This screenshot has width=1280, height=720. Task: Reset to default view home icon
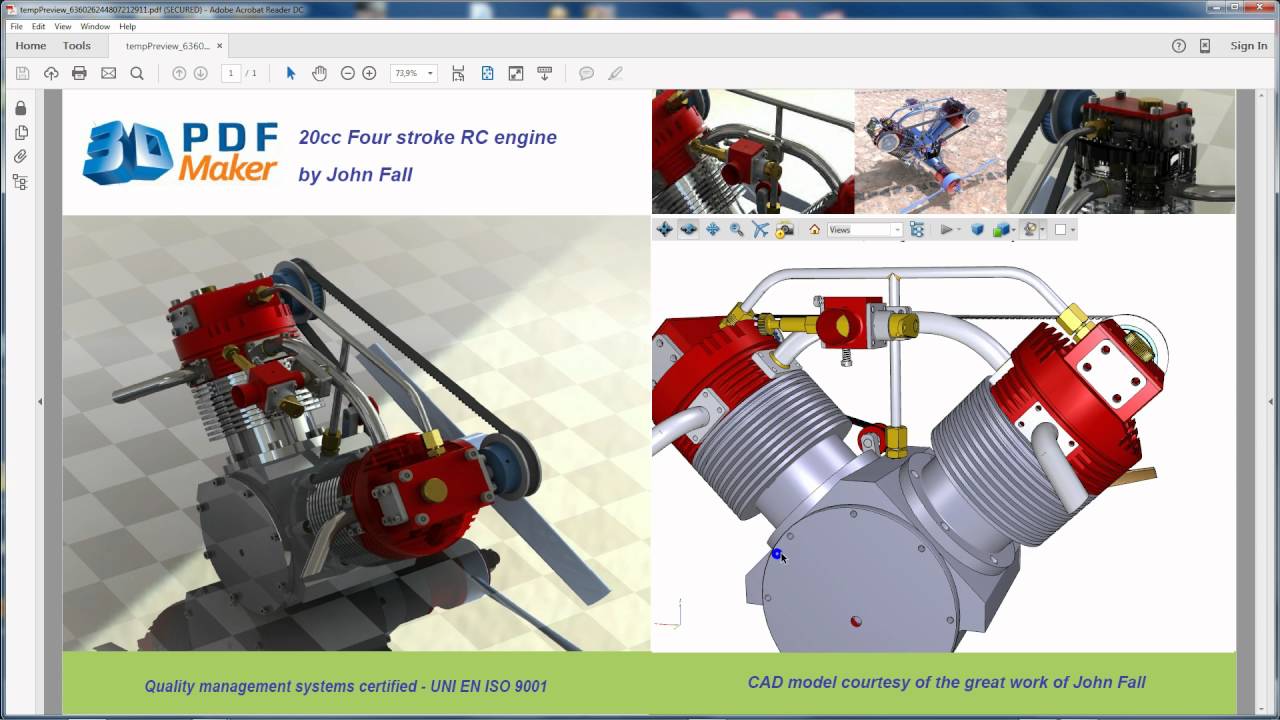[x=814, y=229]
